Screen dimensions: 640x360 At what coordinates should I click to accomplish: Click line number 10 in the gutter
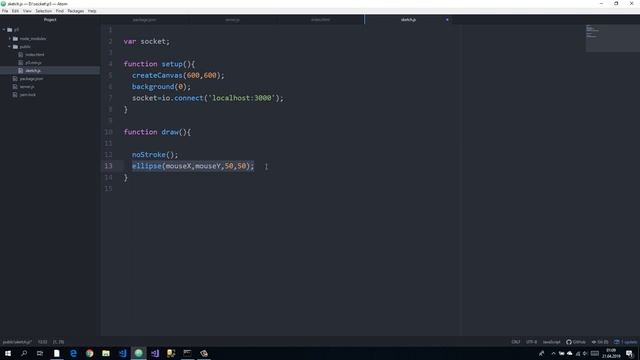coord(108,132)
